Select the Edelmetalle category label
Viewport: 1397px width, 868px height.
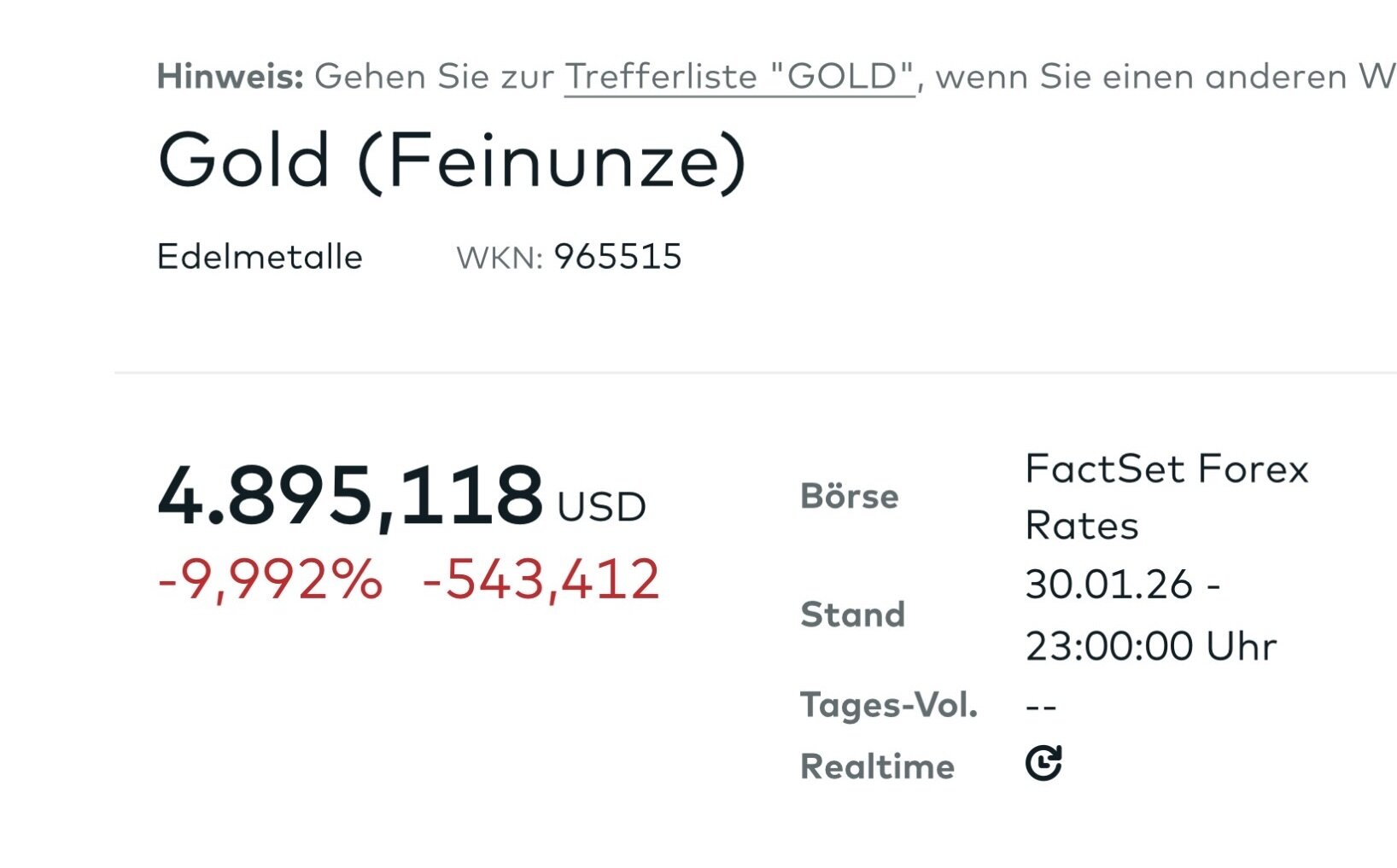pyautogui.click(x=260, y=257)
